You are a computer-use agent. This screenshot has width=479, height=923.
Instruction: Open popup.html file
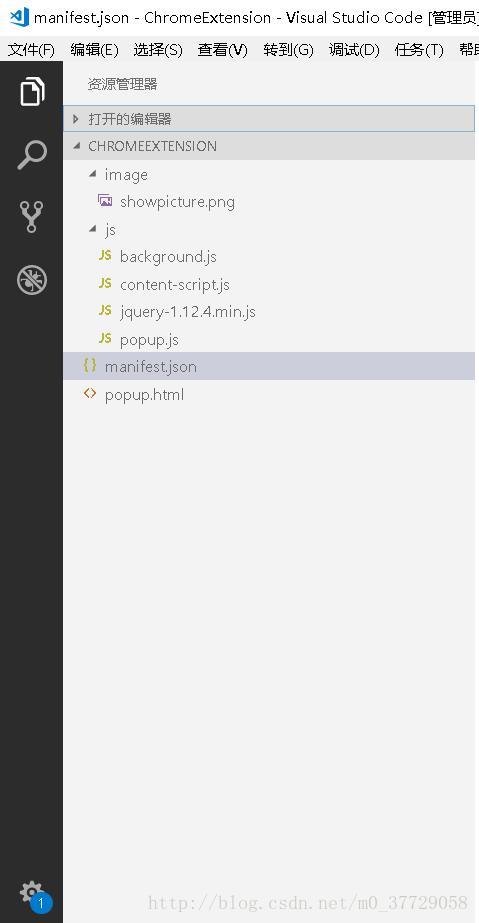pyautogui.click(x=268, y=394)
